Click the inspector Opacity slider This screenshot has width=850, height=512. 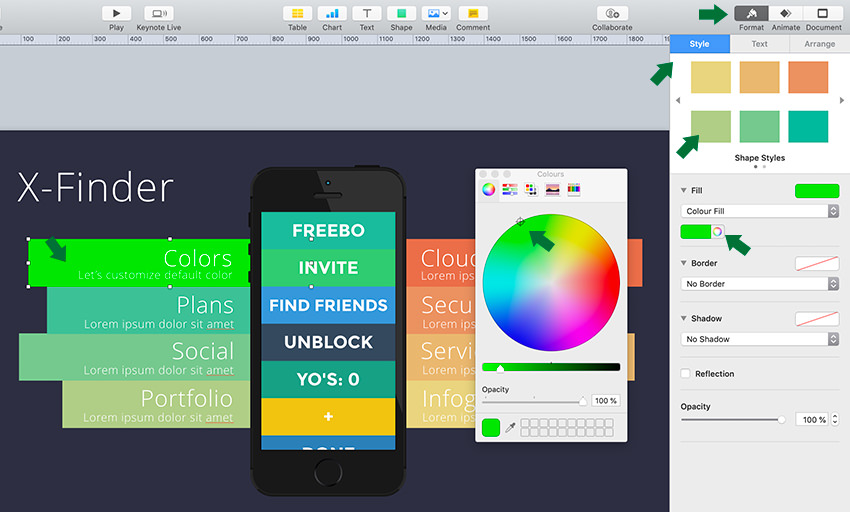733,419
